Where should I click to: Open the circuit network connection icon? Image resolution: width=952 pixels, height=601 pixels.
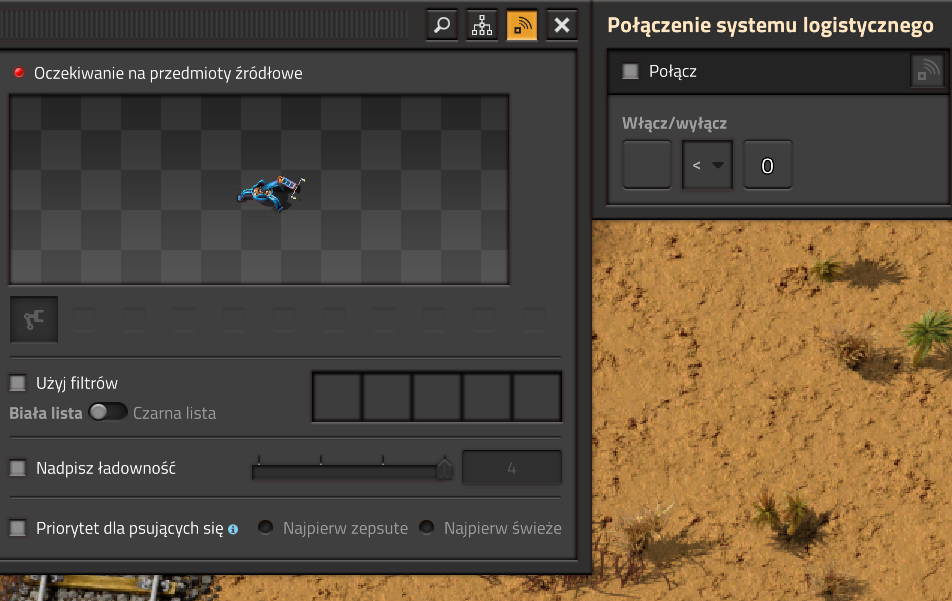[x=482, y=25]
